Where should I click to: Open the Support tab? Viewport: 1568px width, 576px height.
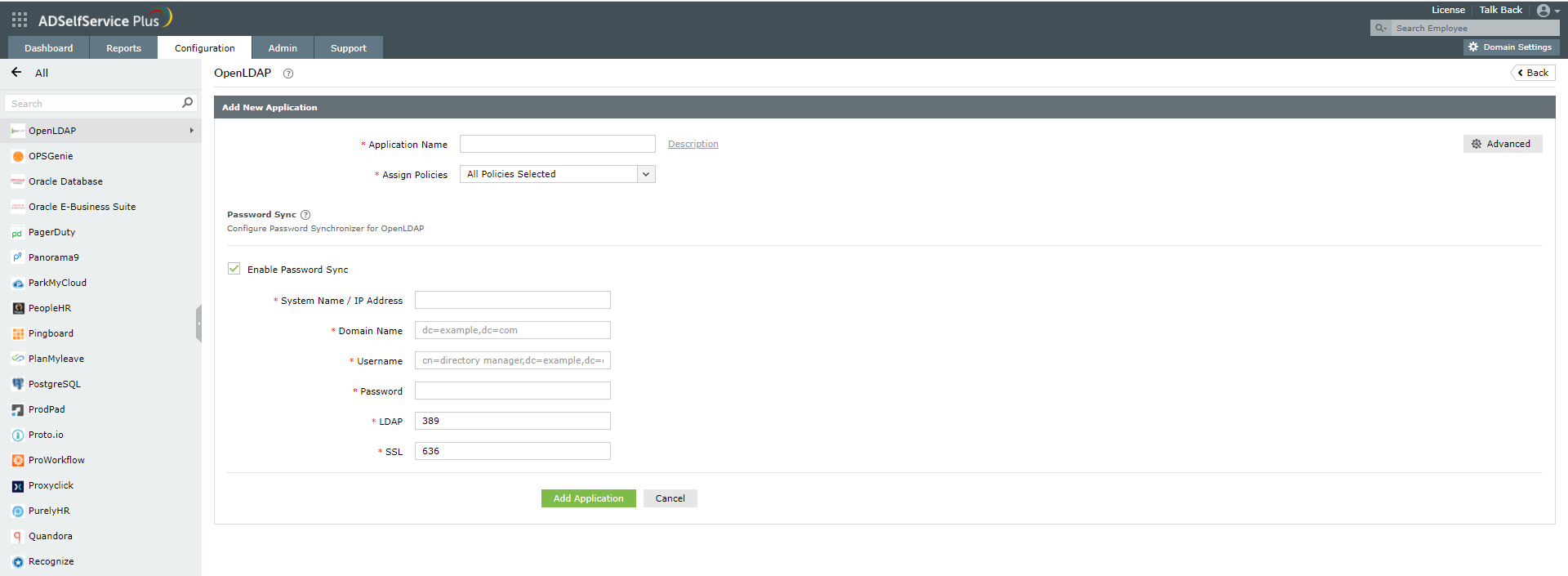(x=349, y=47)
